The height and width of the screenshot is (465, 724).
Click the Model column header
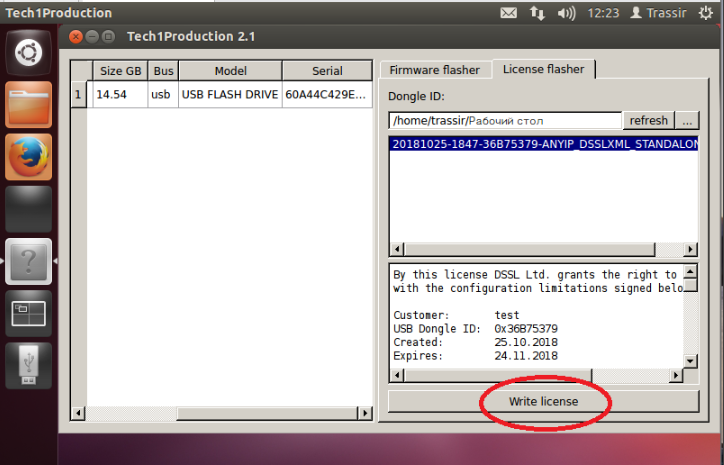tap(230, 71)
